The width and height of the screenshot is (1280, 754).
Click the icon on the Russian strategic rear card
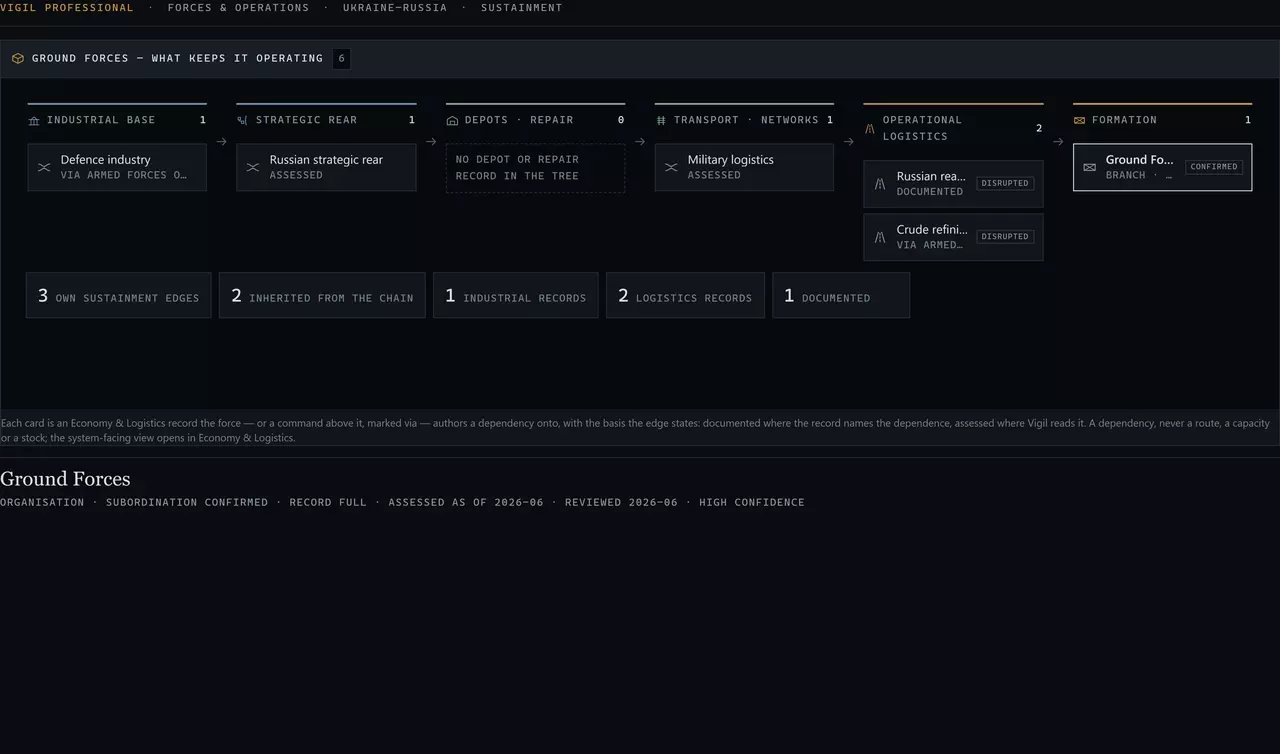[253, 167]
